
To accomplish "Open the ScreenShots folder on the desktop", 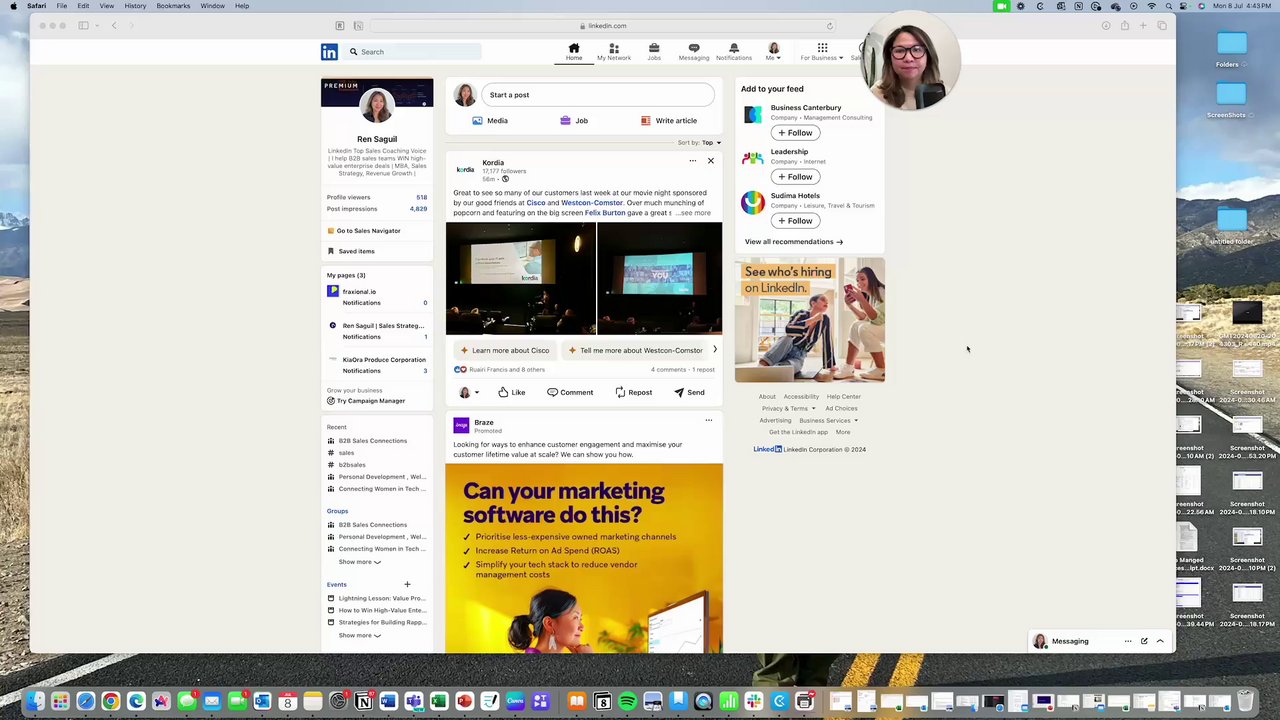I will pyautogui.click(x=1231, y=94).
